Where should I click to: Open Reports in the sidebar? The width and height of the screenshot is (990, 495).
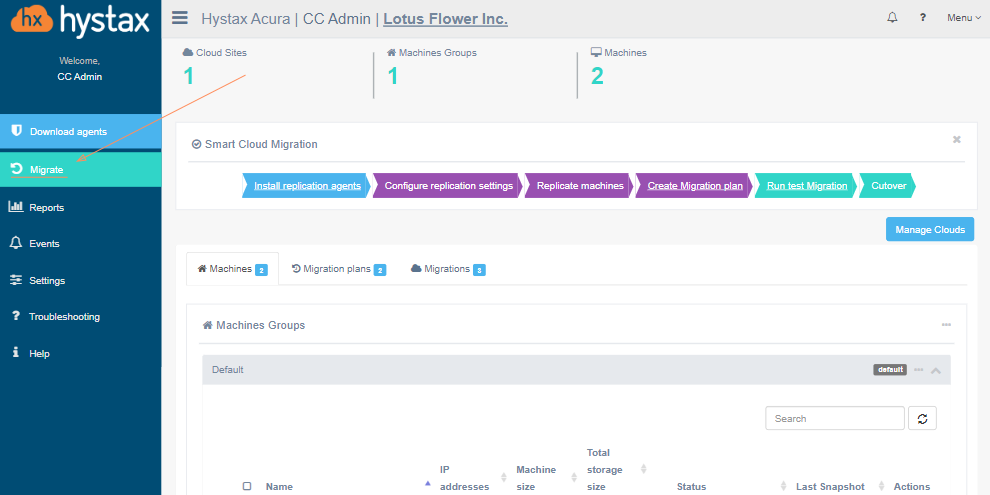click(x=47, y=208)
